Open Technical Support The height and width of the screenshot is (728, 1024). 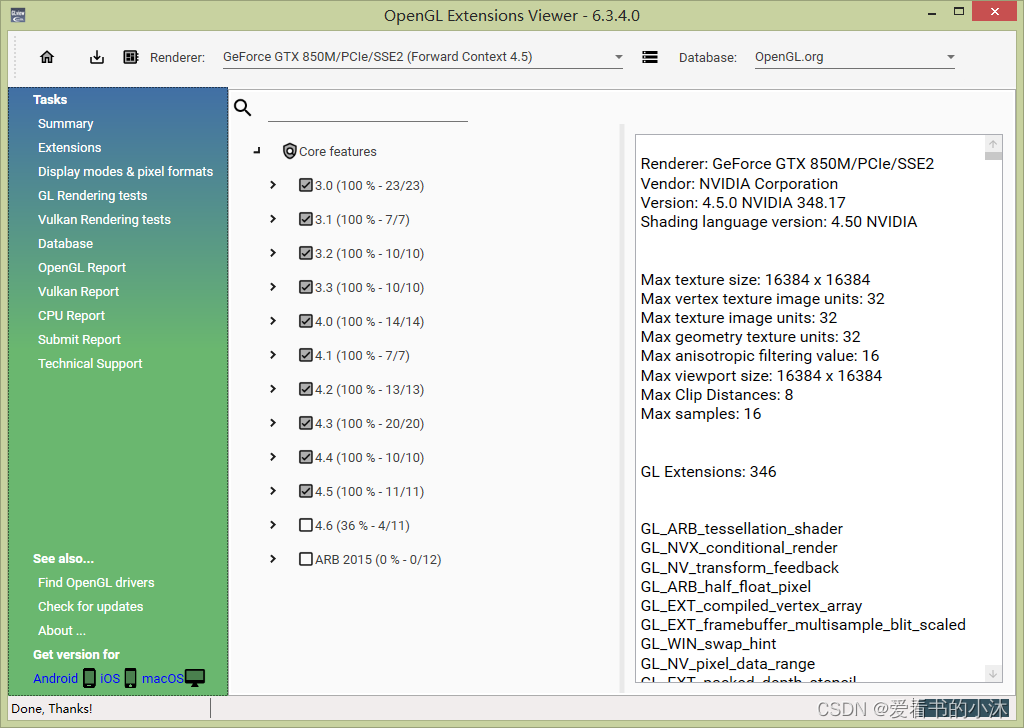pyautogui.click(x=89, y=364)
